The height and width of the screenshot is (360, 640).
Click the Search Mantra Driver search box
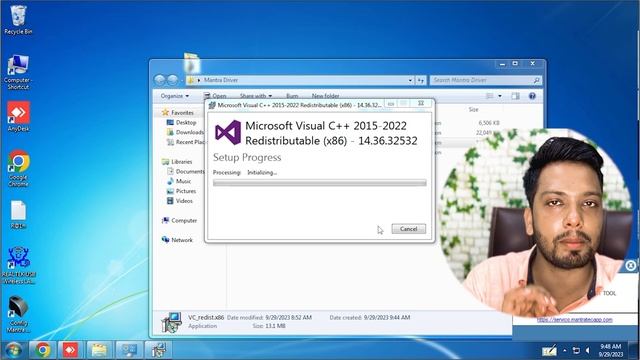pyautogui.click(x=485, y=80)
